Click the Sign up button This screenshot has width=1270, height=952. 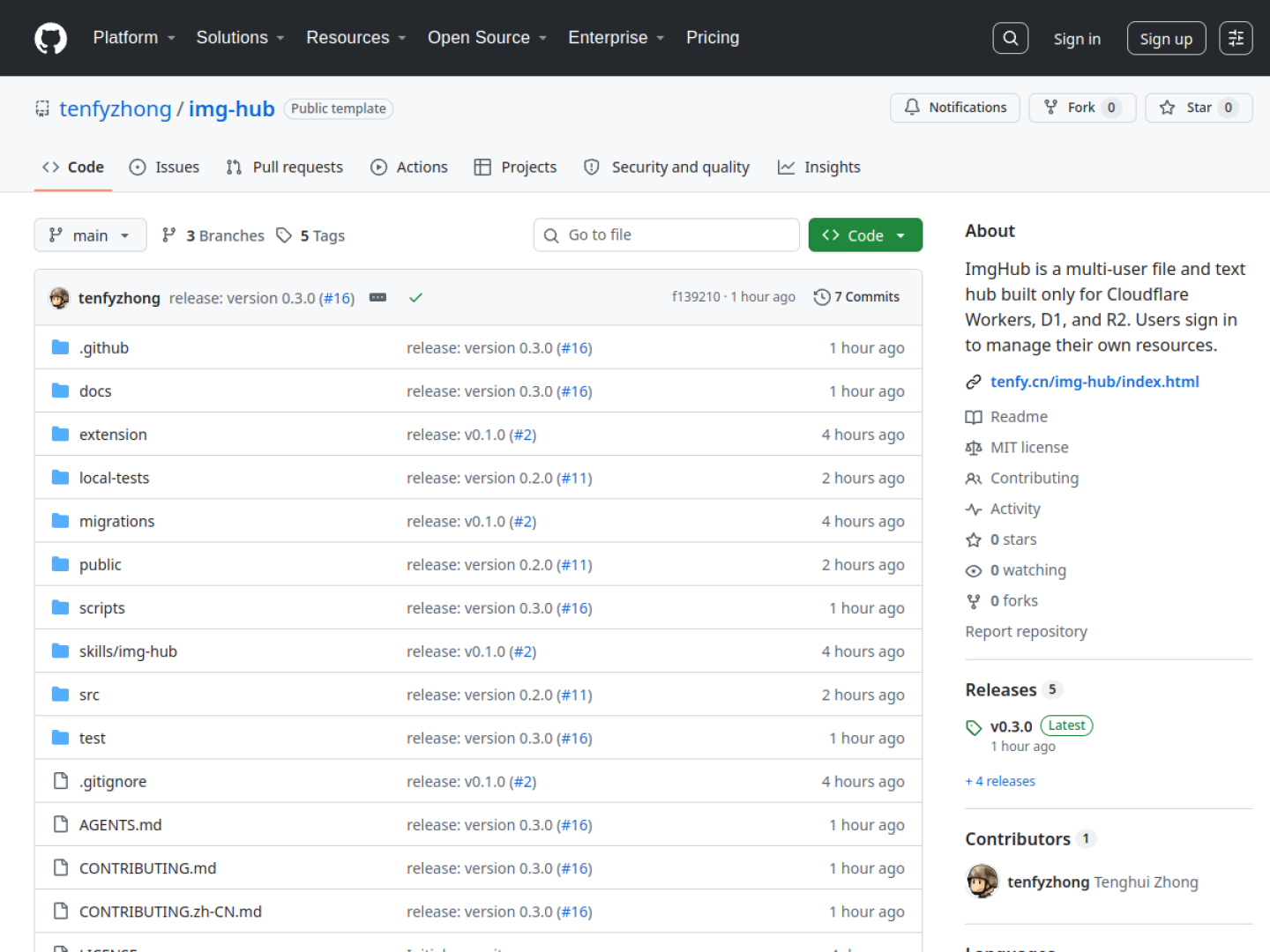pos(1166,39)
